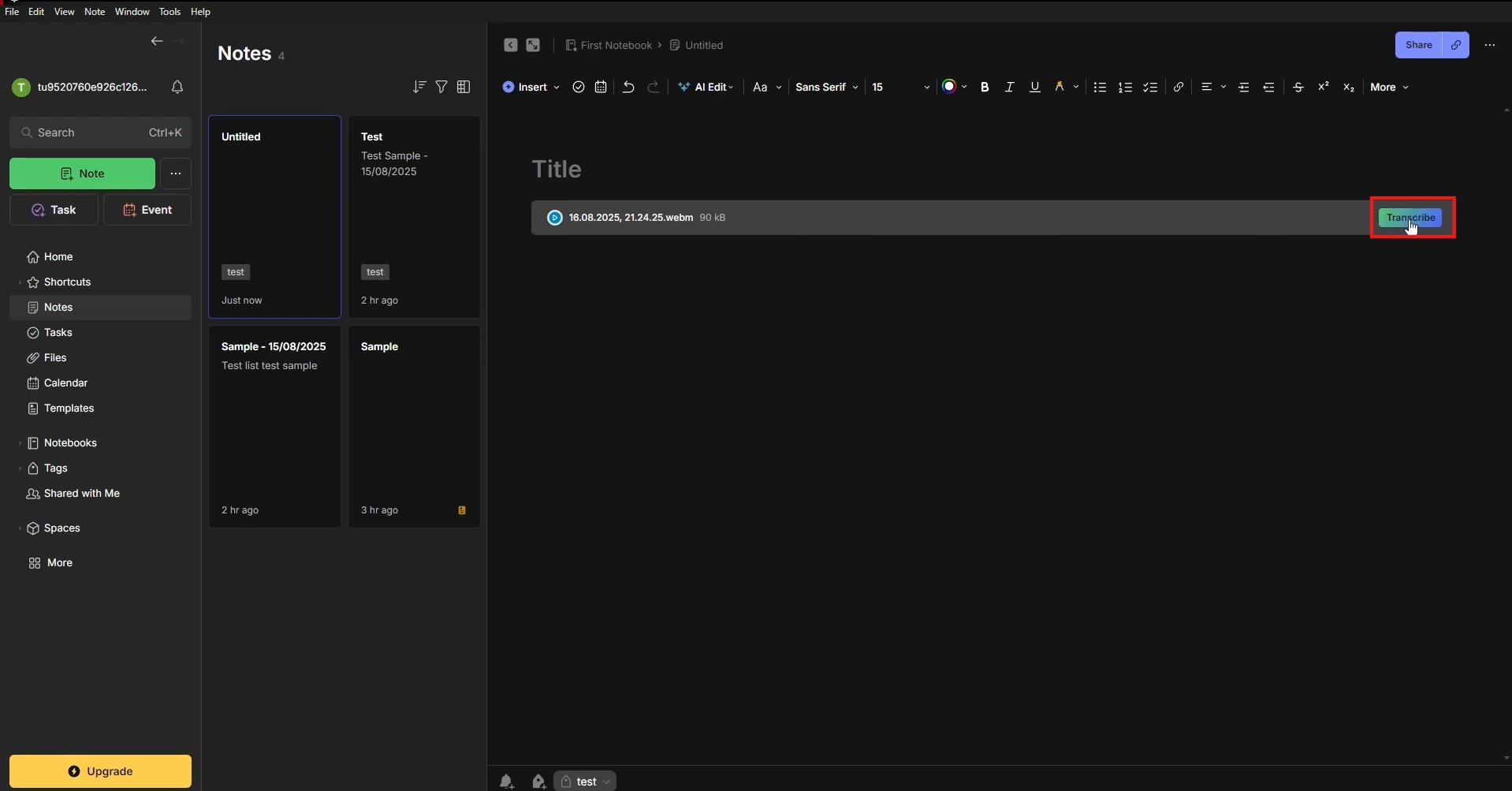Copy the note link via link icon
The height and width of the screenshot is (791, 1512).
(1456, 45)
